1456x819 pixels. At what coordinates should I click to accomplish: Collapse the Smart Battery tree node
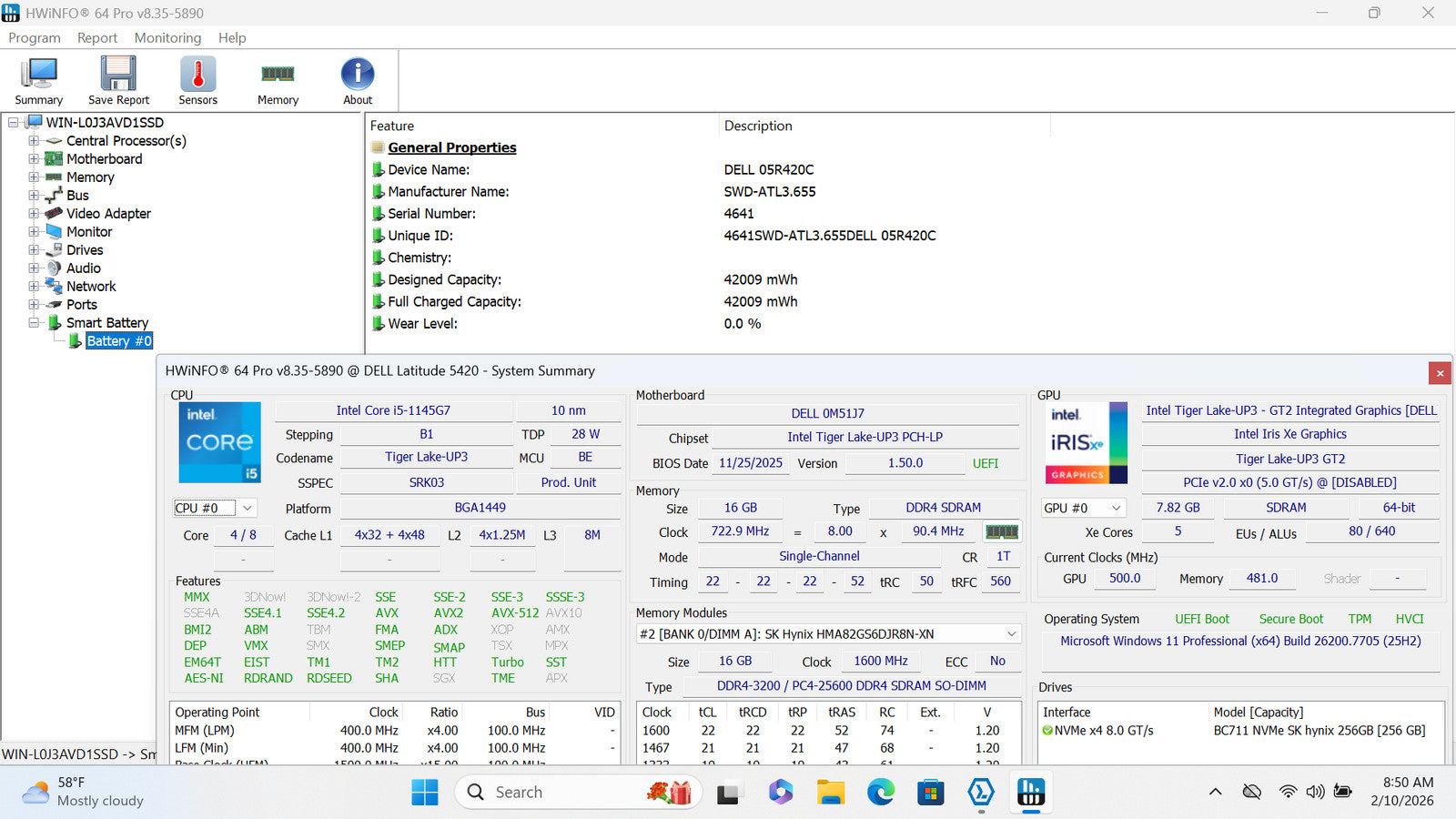tap(34, 323)
